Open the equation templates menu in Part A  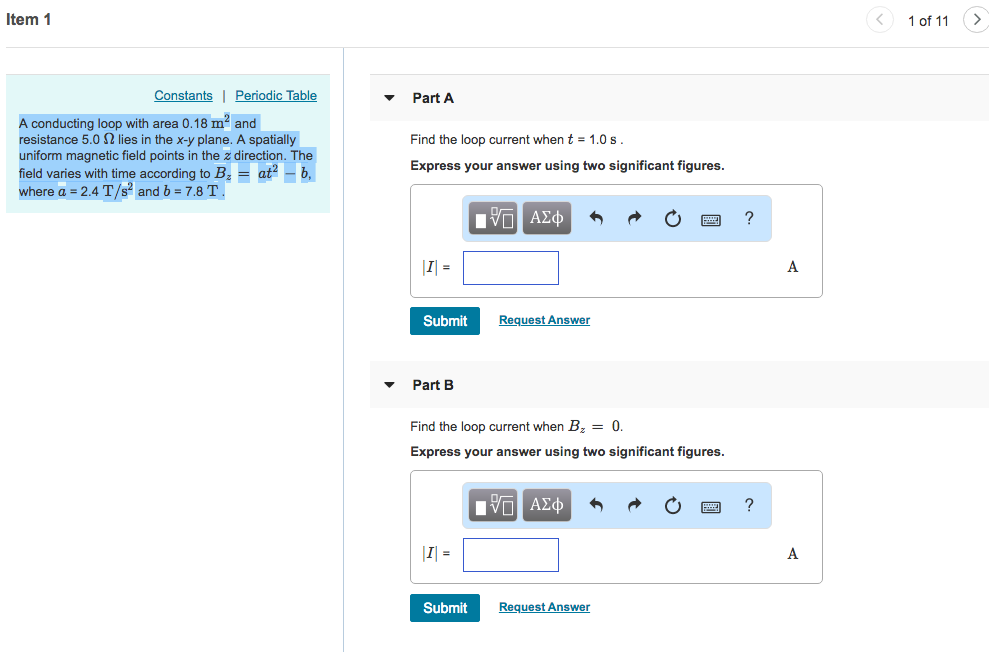coord(492,218)
